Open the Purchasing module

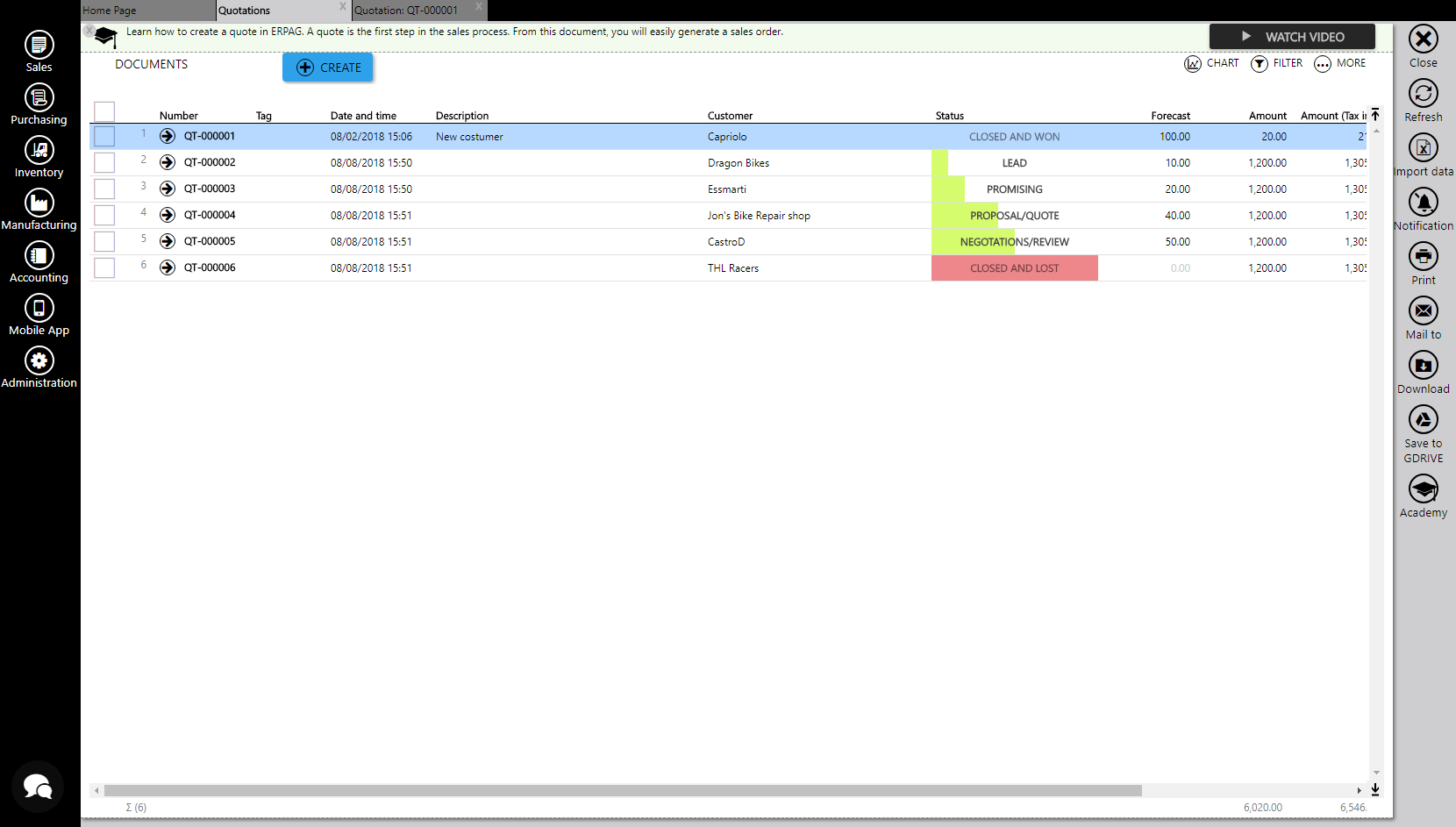(39, 97)
